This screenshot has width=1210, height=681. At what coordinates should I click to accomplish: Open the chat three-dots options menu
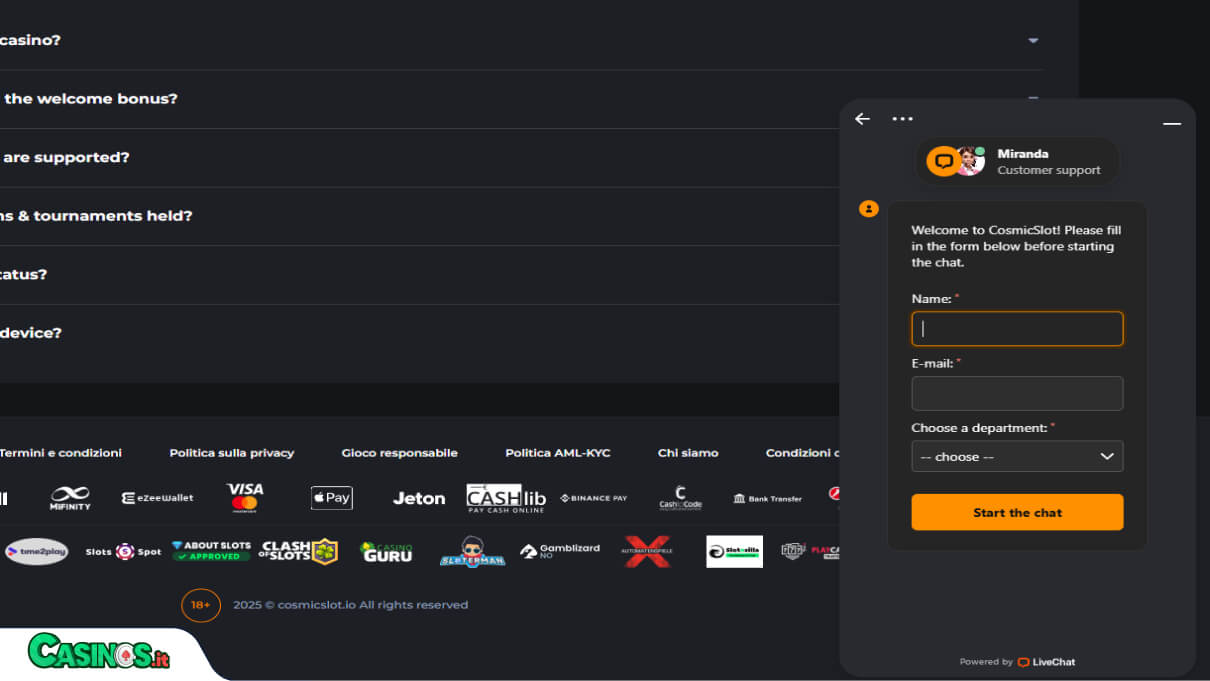click(902, 119)
